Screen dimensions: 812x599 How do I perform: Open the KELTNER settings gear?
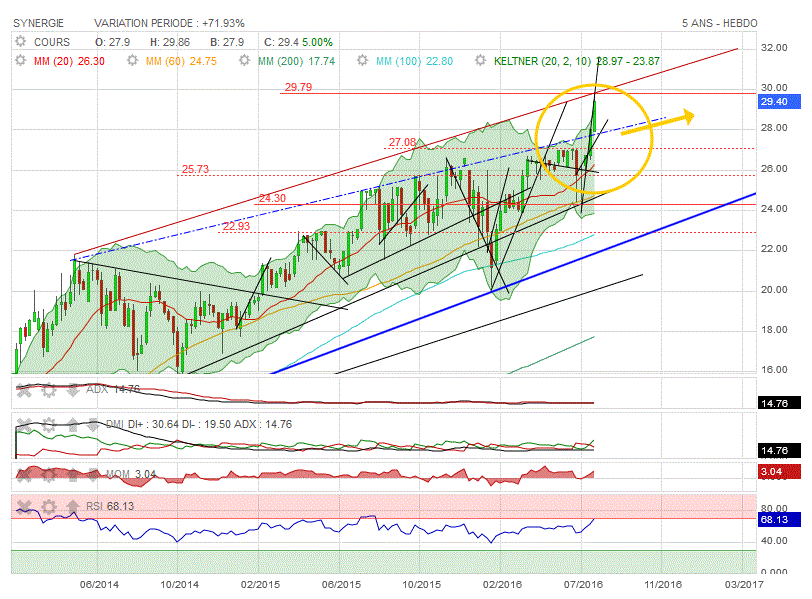tap(481, 61)
